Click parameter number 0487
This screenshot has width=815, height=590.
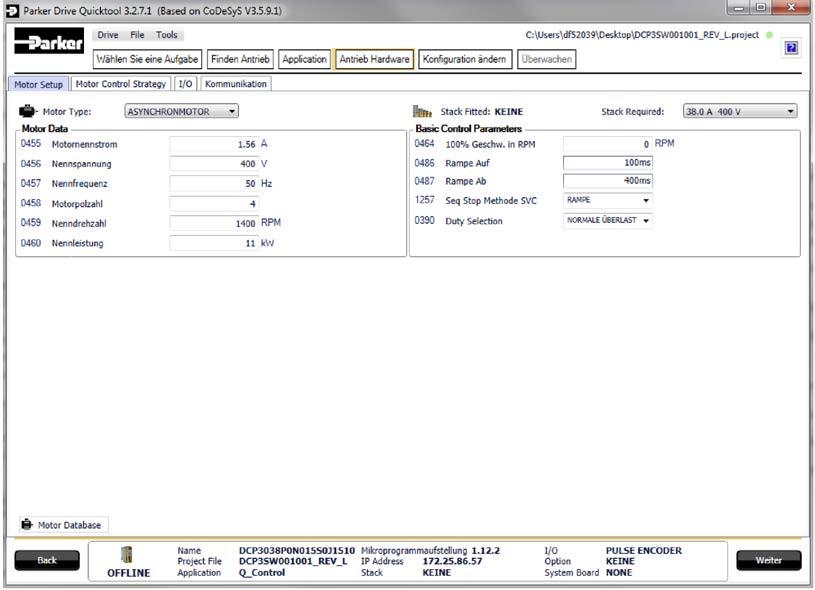coord(424,181)
